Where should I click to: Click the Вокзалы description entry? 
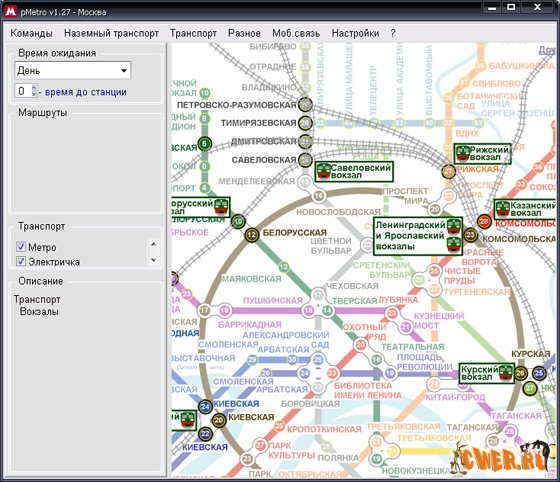pos(39,311)
